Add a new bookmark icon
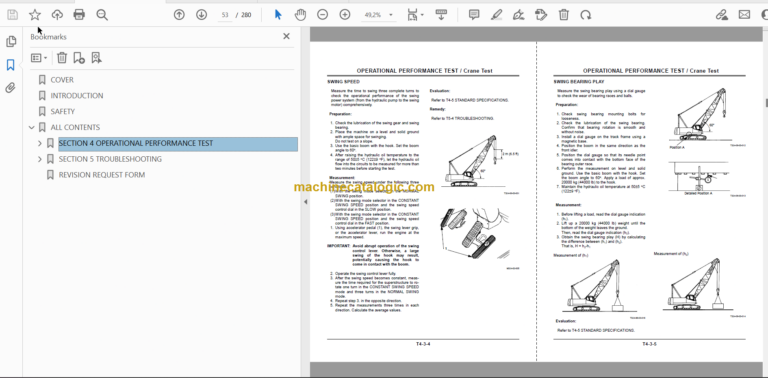The height and width of the screenshot is (378, 768). point(79,58)
